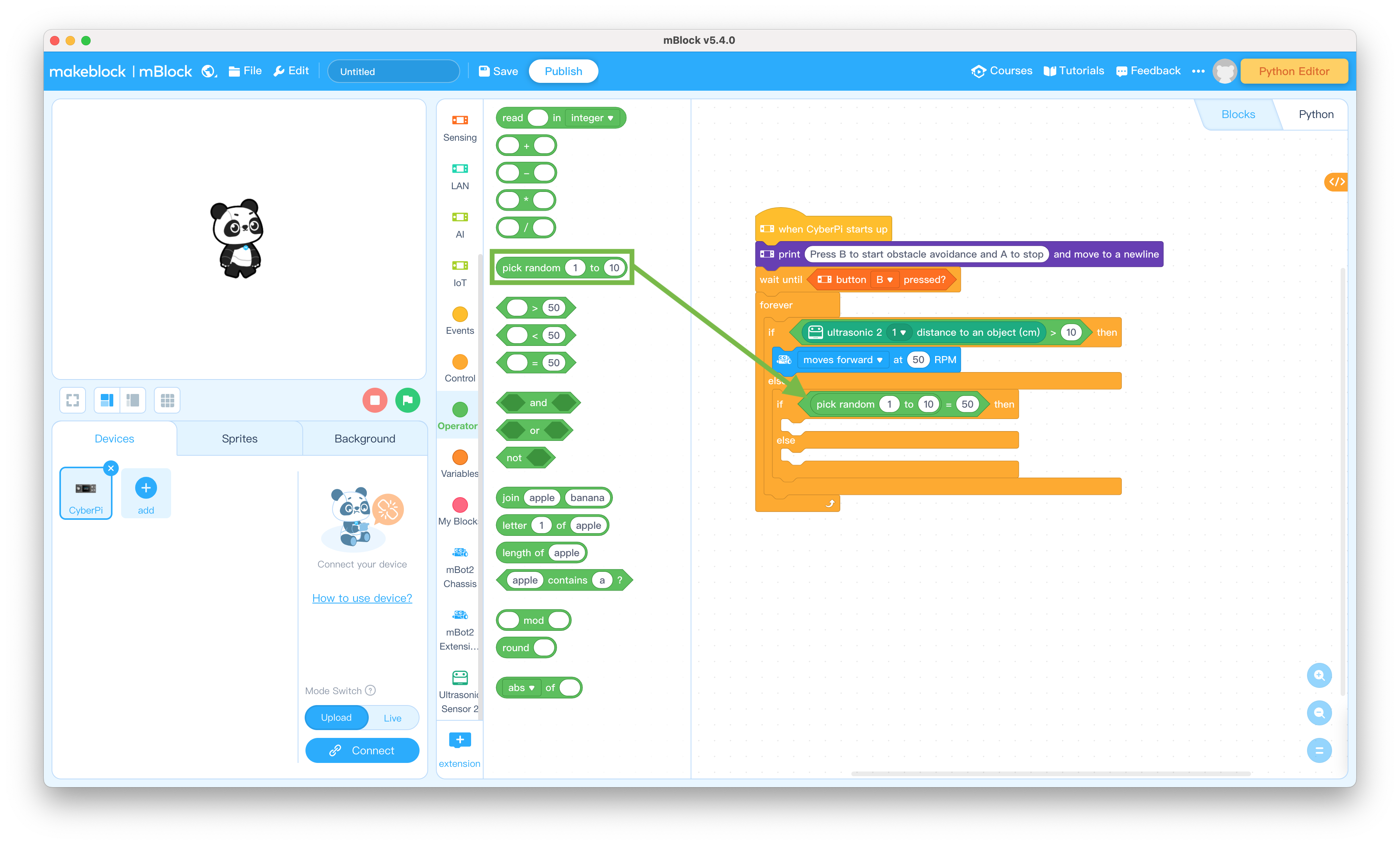
Task: Open the moves forward direction dropdown
Action: [x=843, y=360]
